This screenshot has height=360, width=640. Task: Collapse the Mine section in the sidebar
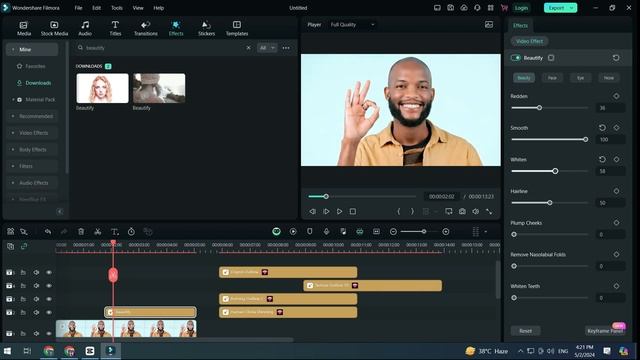point(13,49)
